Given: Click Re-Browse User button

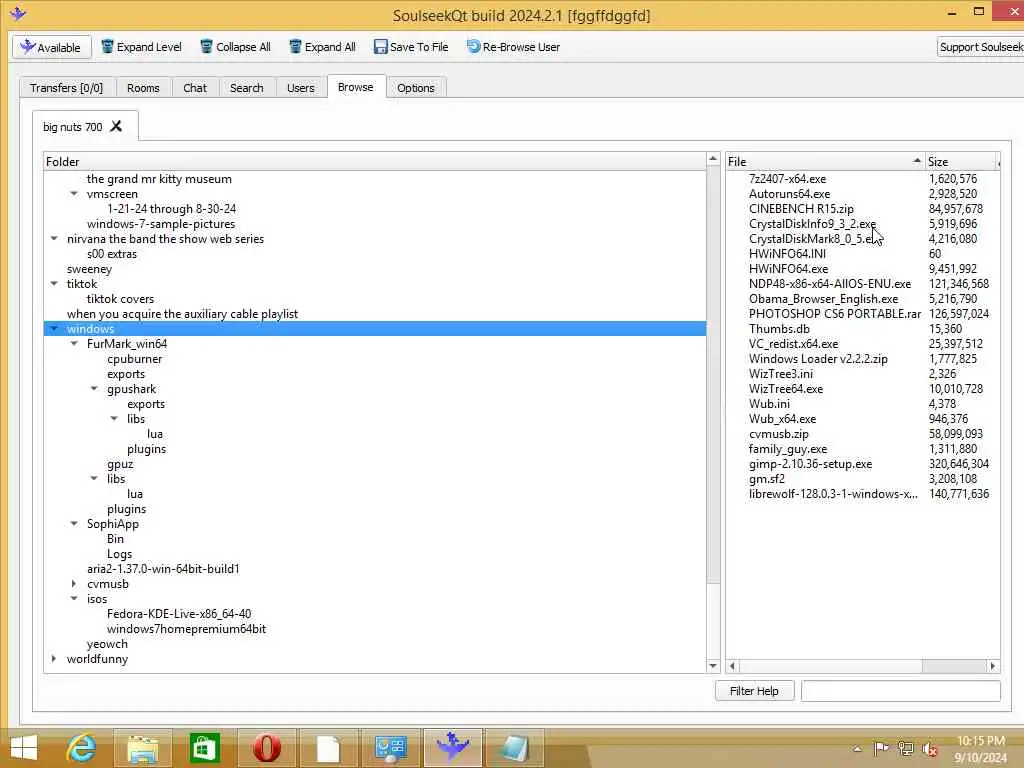Looking at the screenshot, I should coord(513,47).
